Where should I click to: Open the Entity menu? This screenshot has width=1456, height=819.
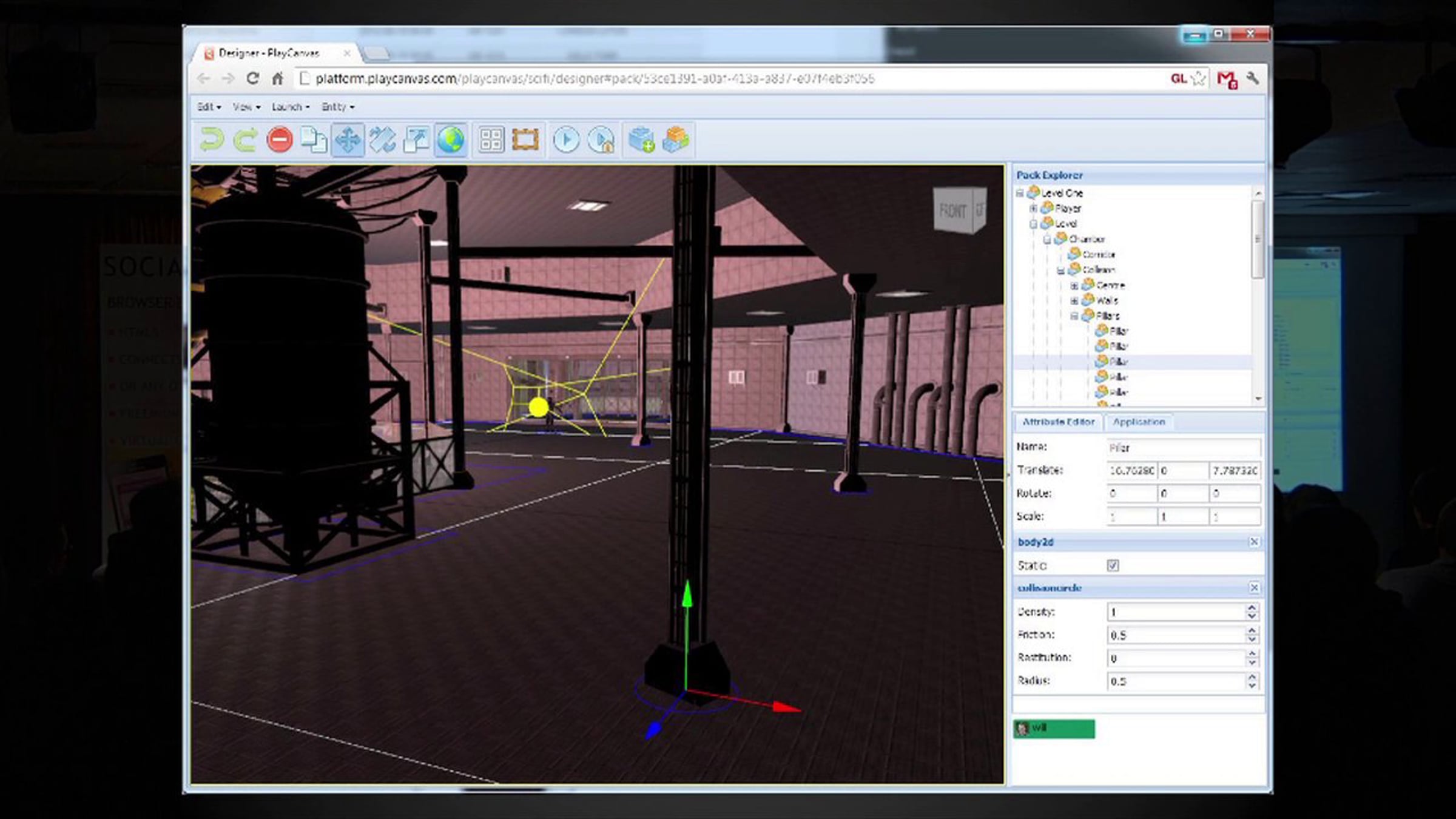pos(338,107)
